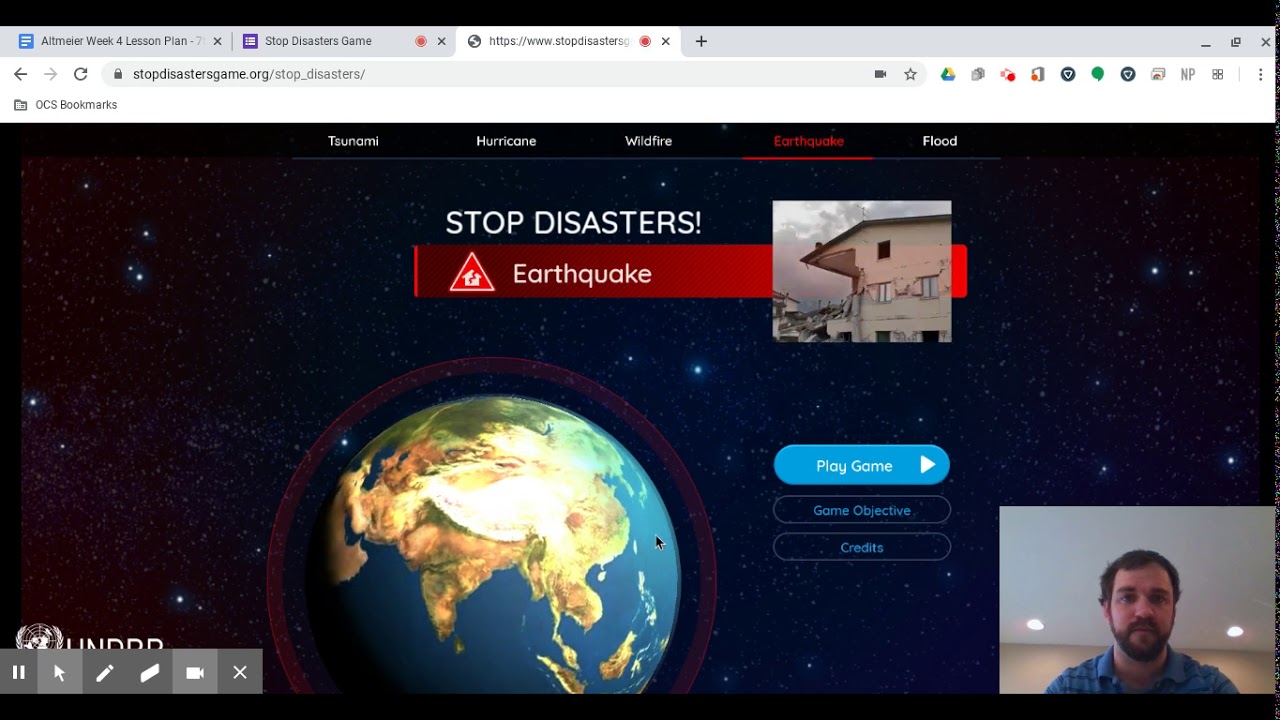This screenshot has width=1280, height=720.
Task: Click the webcam video overlay
Action: pyautogui.click(x=1137, y=600)
